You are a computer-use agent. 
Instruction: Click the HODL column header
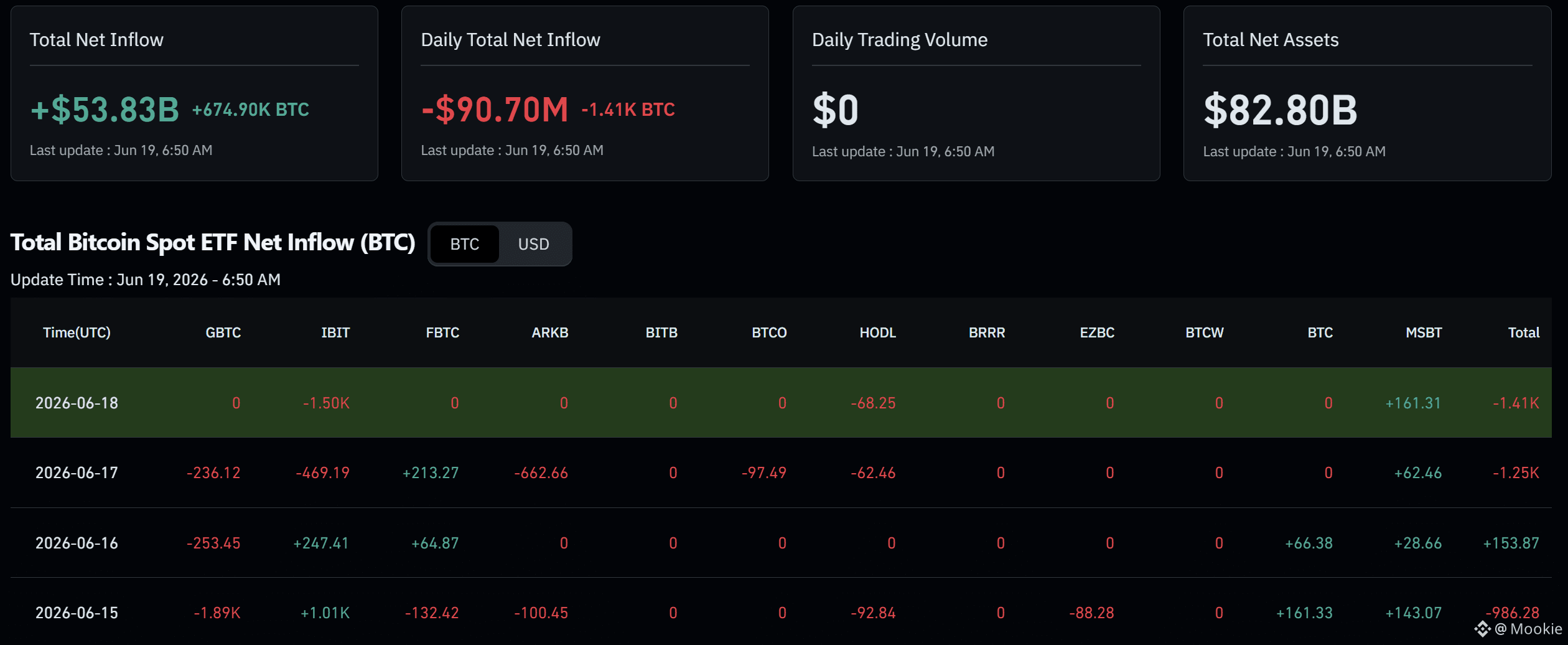click(878, 332)
